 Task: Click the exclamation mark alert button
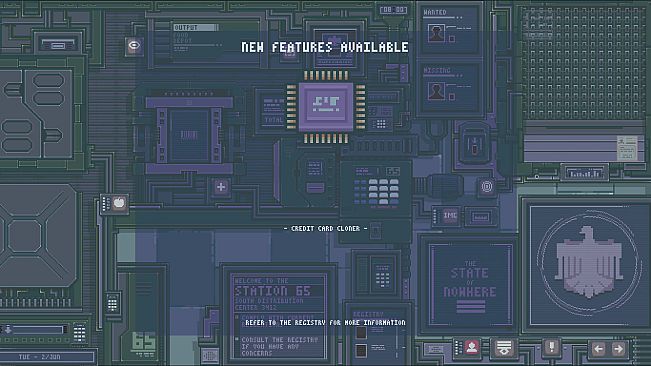coord(551,347)
